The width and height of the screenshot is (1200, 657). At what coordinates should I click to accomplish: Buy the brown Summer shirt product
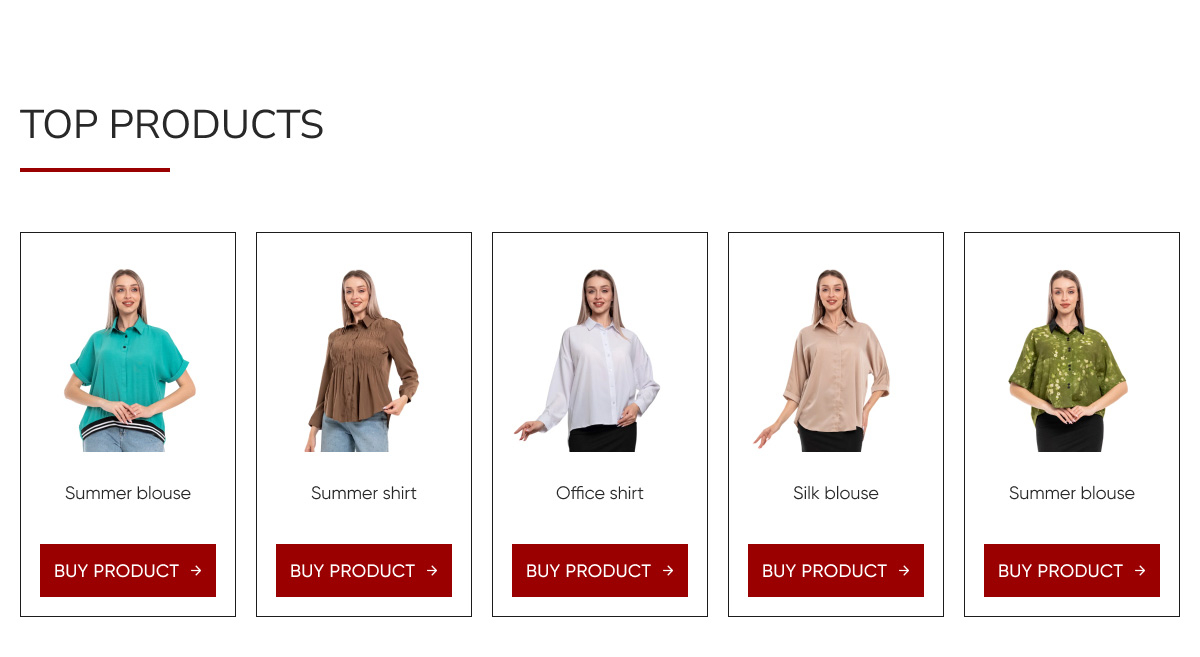click(364, 570)
